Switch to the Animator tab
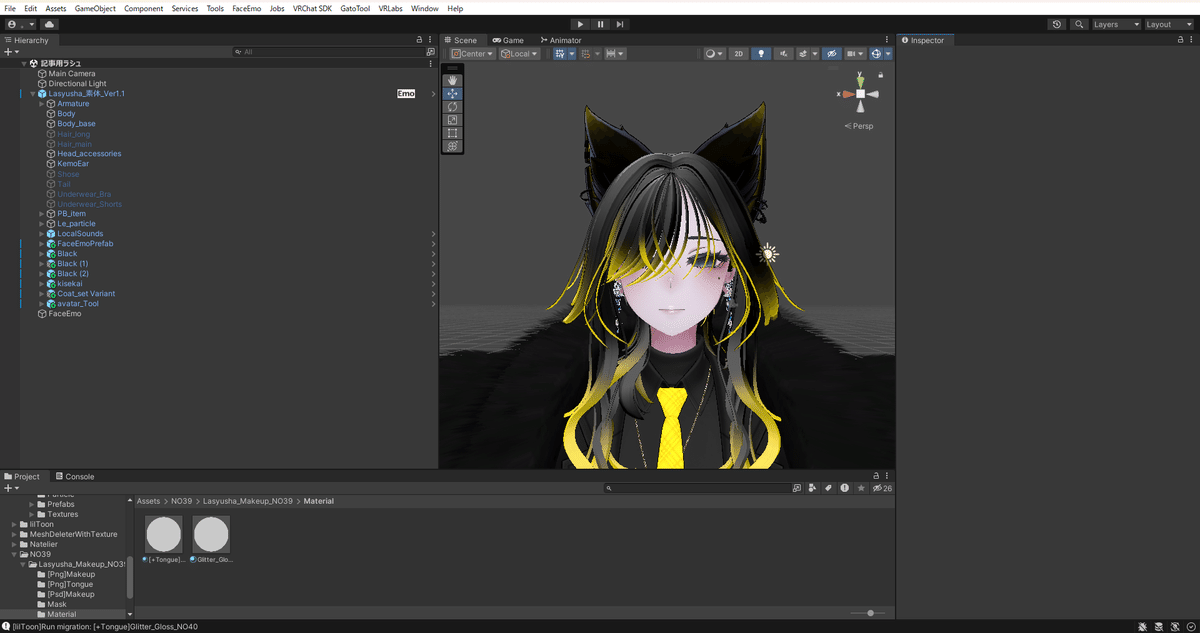1200x633 pixels. point(560,40)
